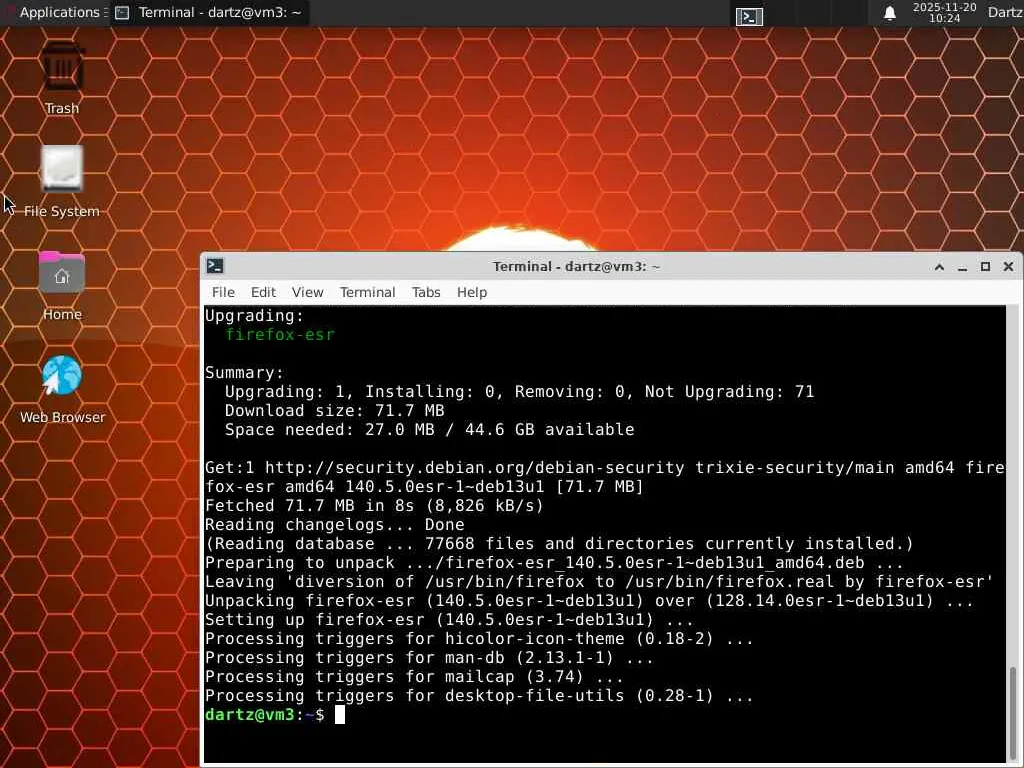The width and height of the screenshot is (1024, 768).
Task: Open the View menu in Terminal
Action: [308, 292]
